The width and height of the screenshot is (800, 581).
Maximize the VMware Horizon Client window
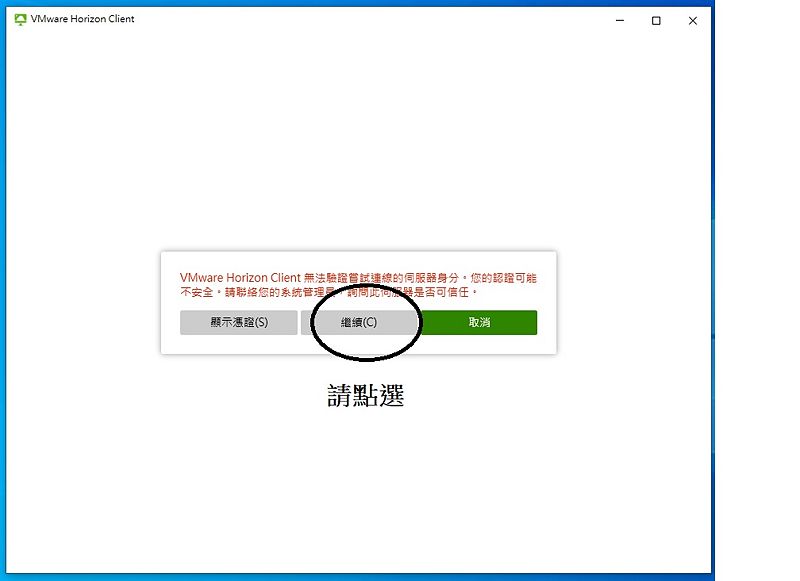point(656,20)
